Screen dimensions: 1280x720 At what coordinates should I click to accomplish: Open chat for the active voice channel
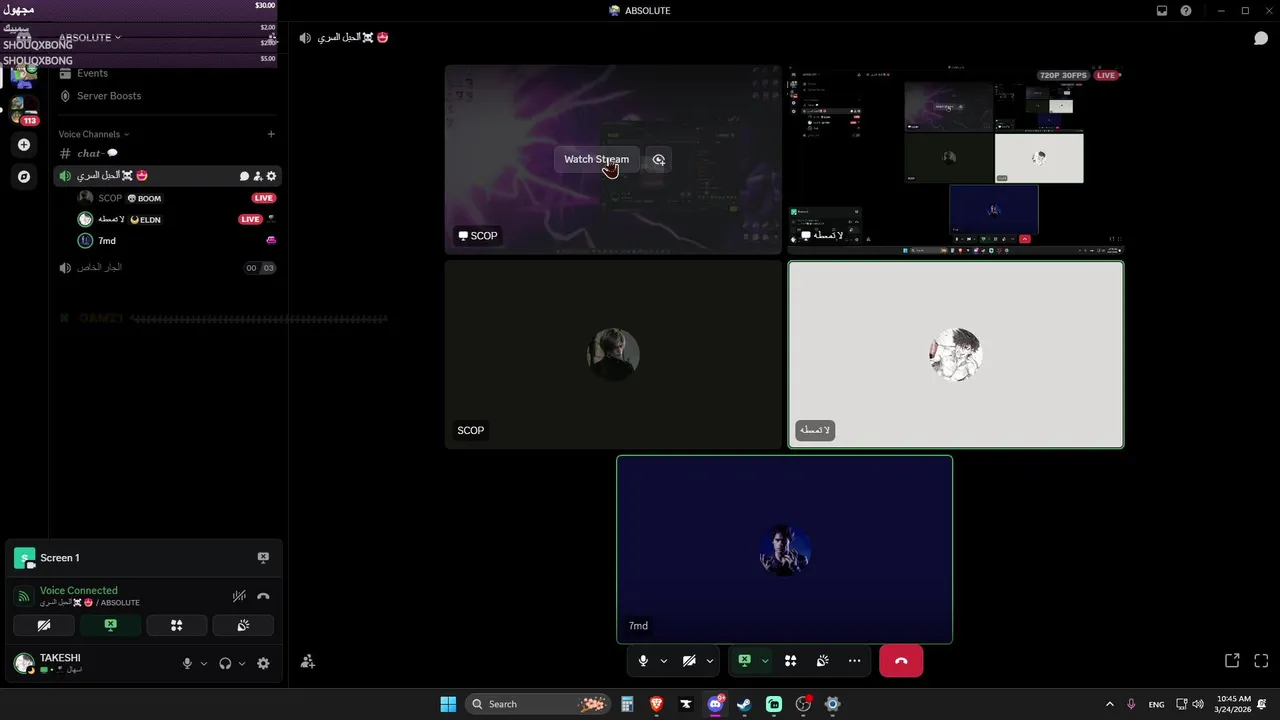click(244, 176)
